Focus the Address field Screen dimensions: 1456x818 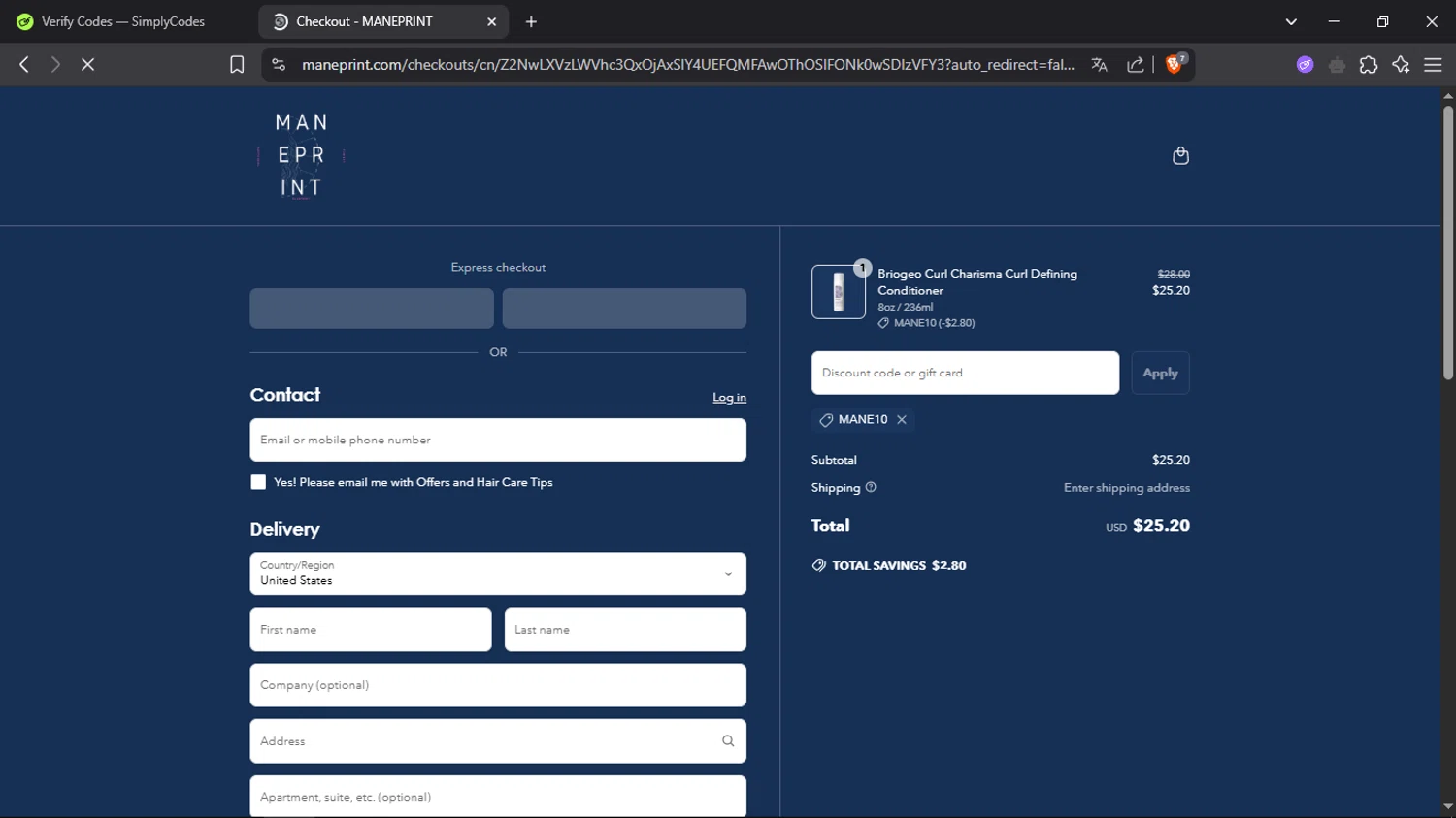point(498,740)
